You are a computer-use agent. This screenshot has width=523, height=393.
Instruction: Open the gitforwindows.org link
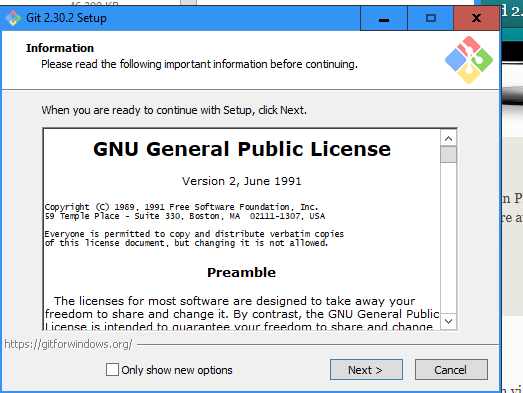click(x=68, y=344)
